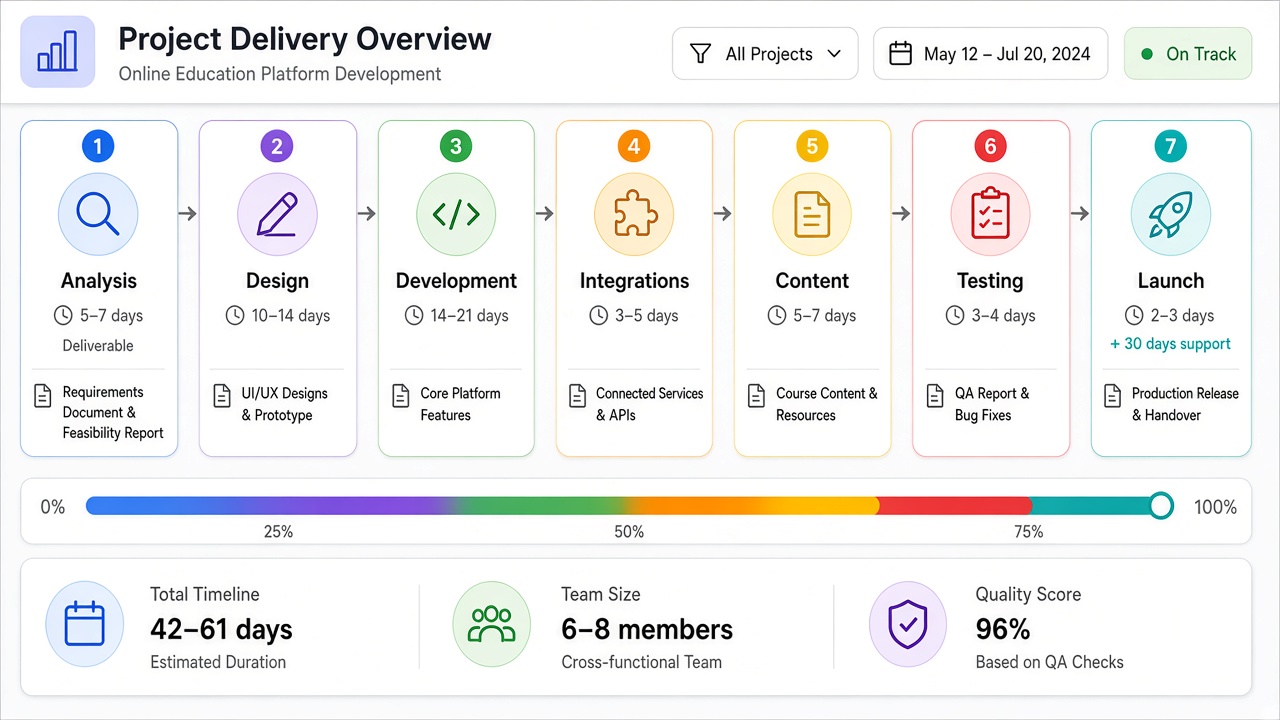Click the Total Timeline calendar icon
This screenshot has height=720, width=1280.
point(85,624)
